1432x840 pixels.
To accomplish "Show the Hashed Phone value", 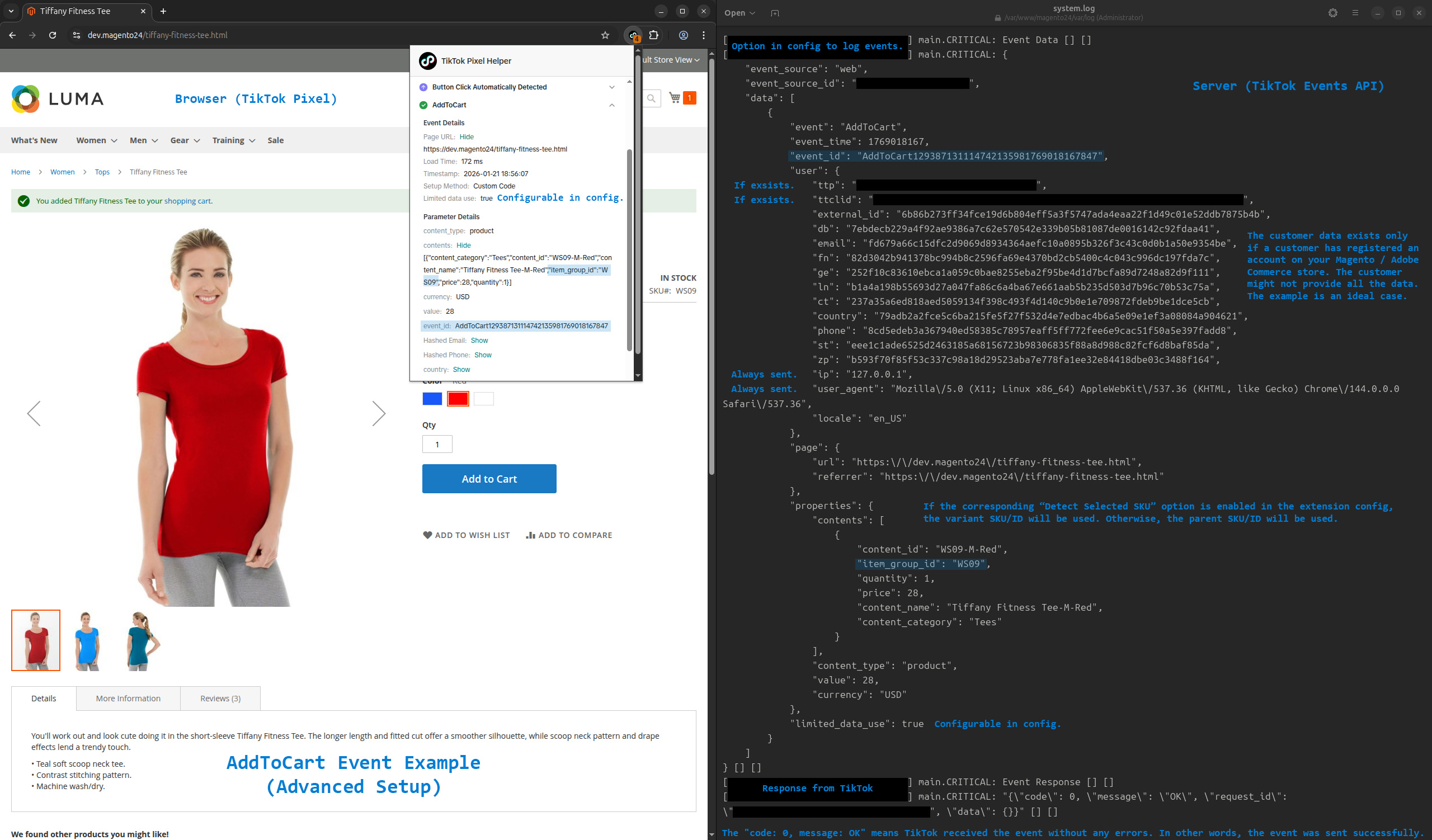I will 483,355.
